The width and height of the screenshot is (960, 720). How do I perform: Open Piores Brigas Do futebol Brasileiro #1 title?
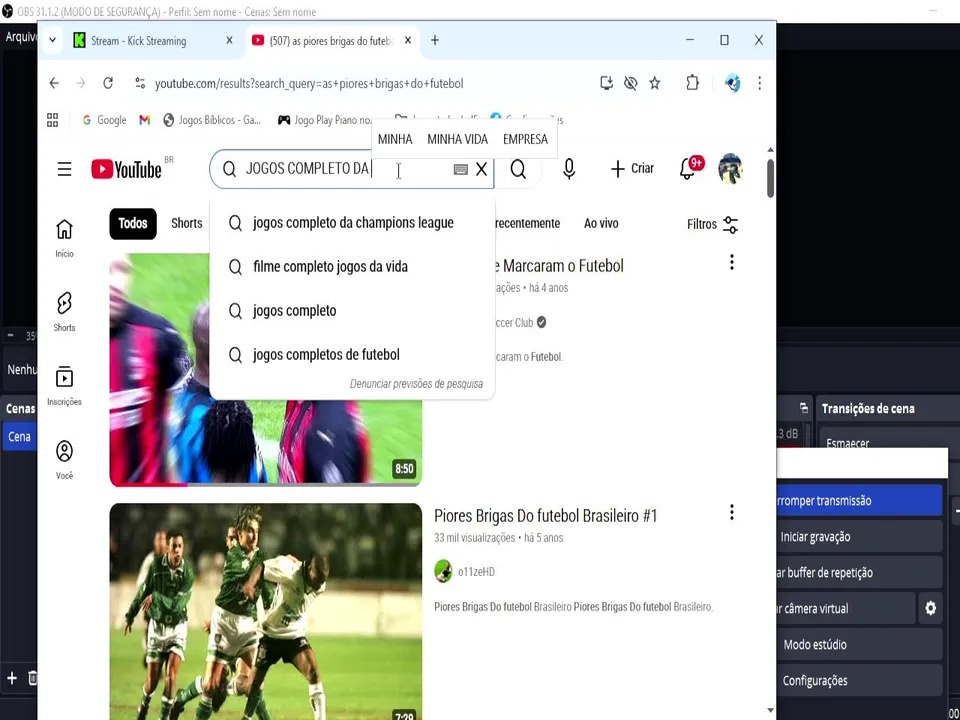[546, 516]
